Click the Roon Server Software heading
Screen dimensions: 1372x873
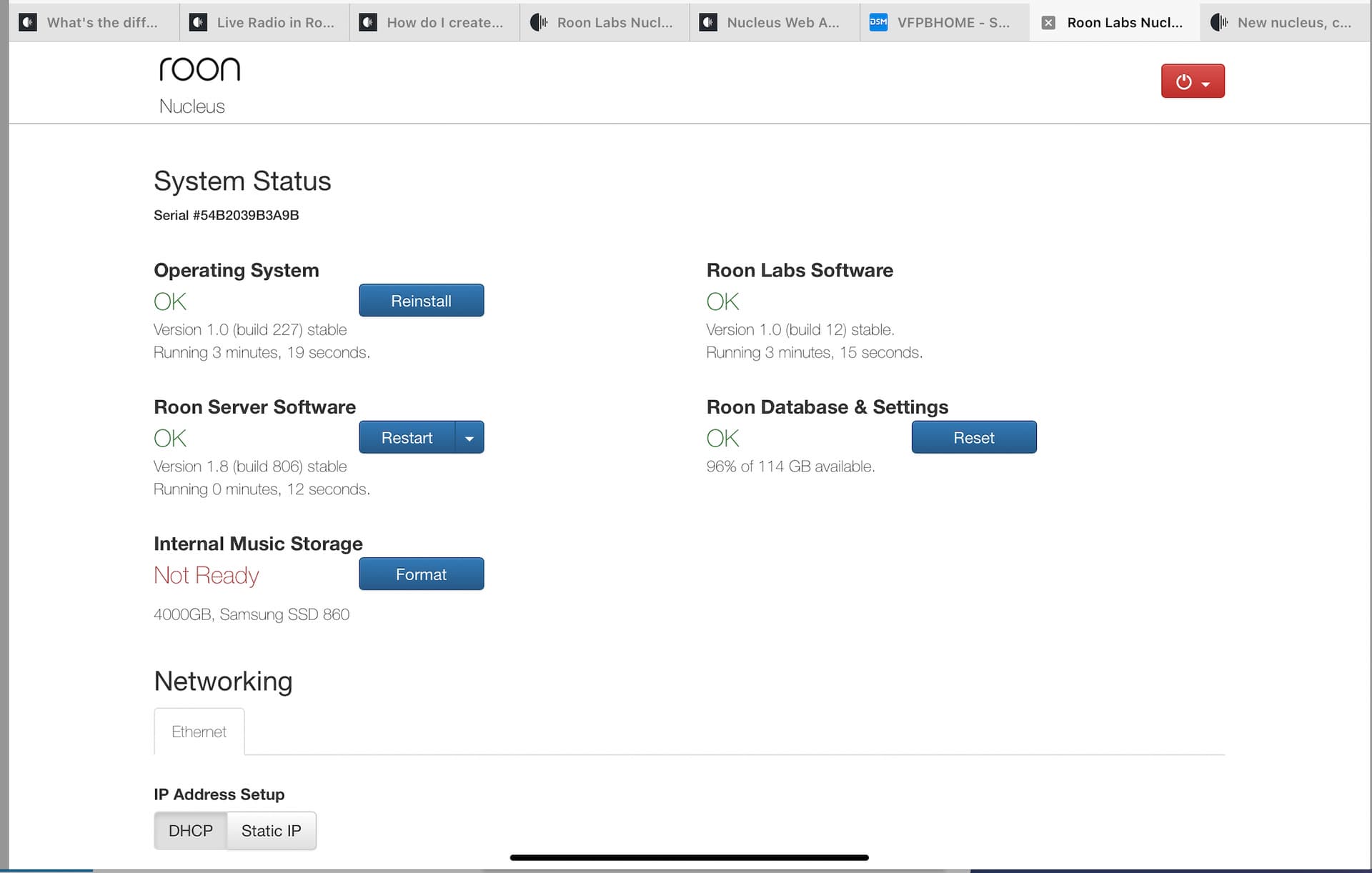(x=254, y=406)
